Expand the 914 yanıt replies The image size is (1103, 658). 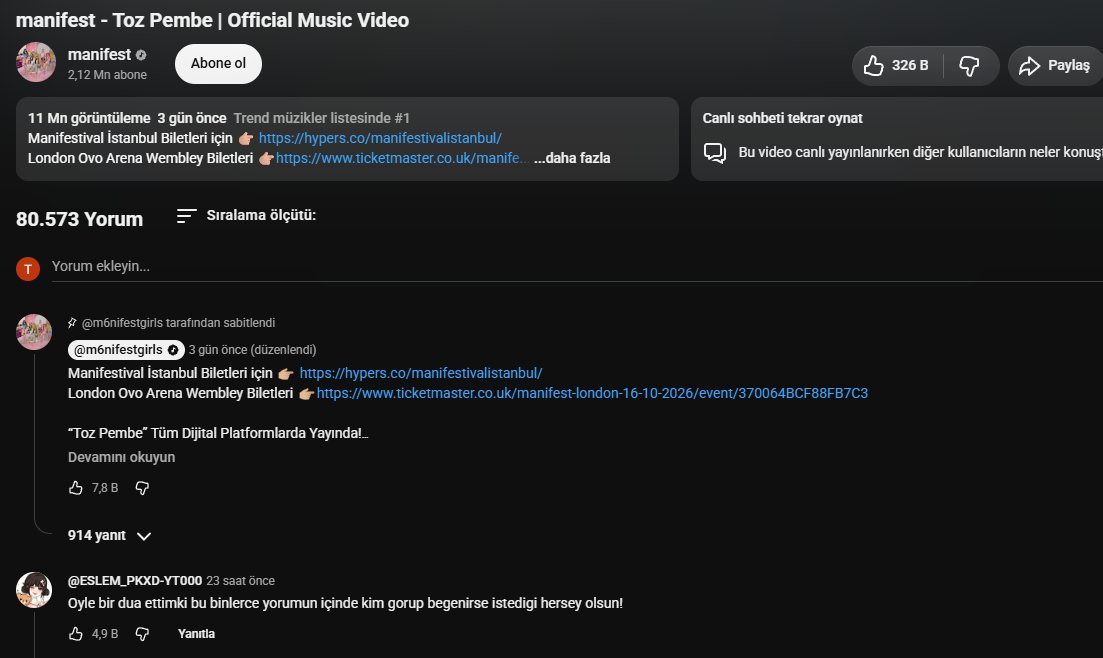pos(110,536)
